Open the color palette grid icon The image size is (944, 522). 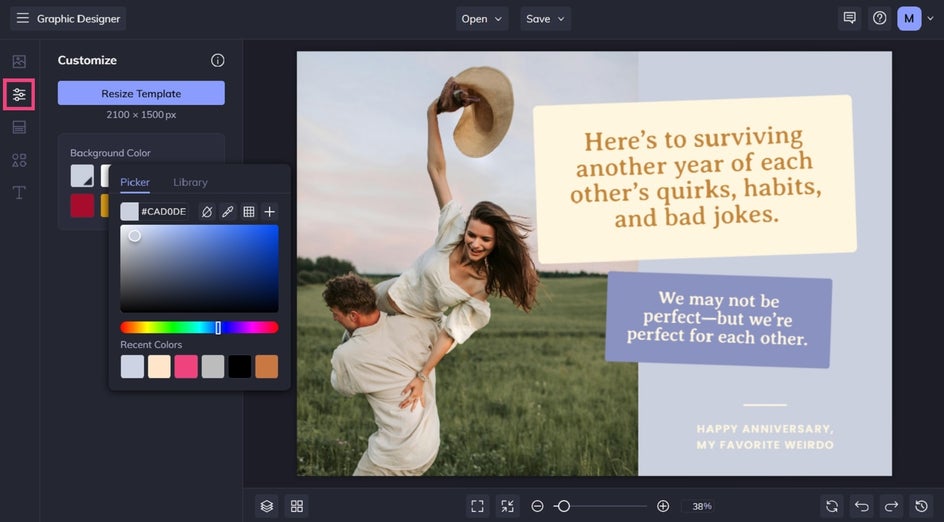(249, 212)
